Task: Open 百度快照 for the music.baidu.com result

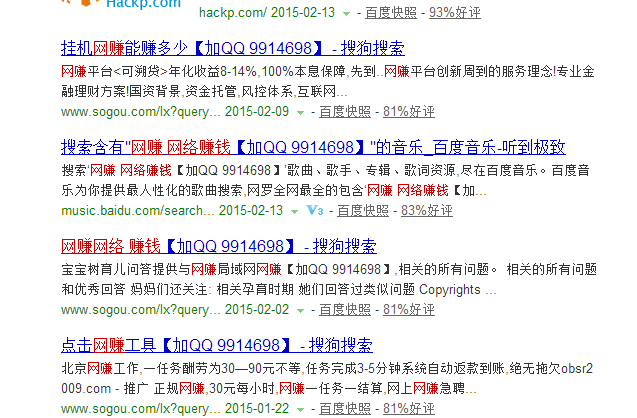Action: [363, 211]
